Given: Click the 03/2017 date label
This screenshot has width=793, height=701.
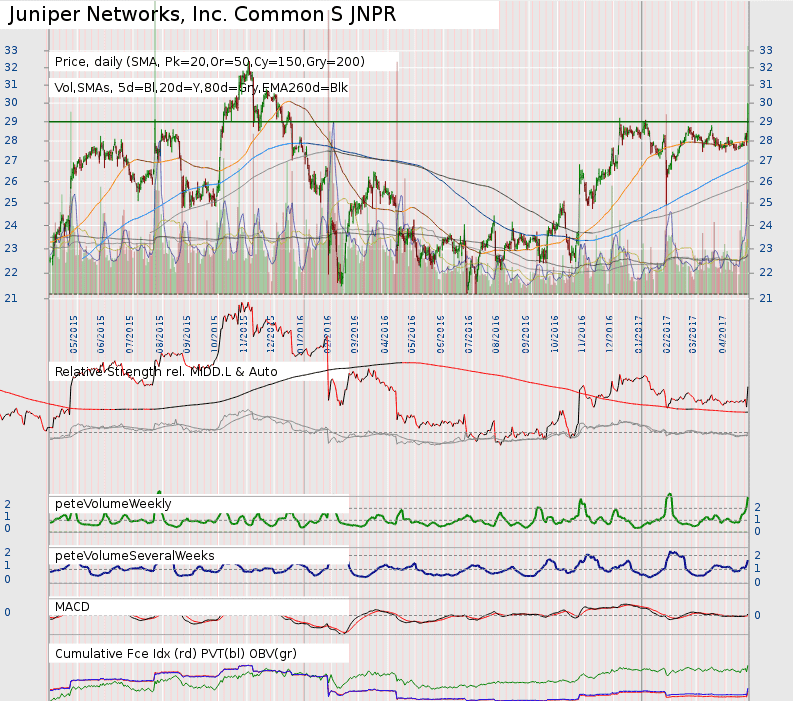Looking at the screenshot, I should pyautogui.click(x=692, y=334).
